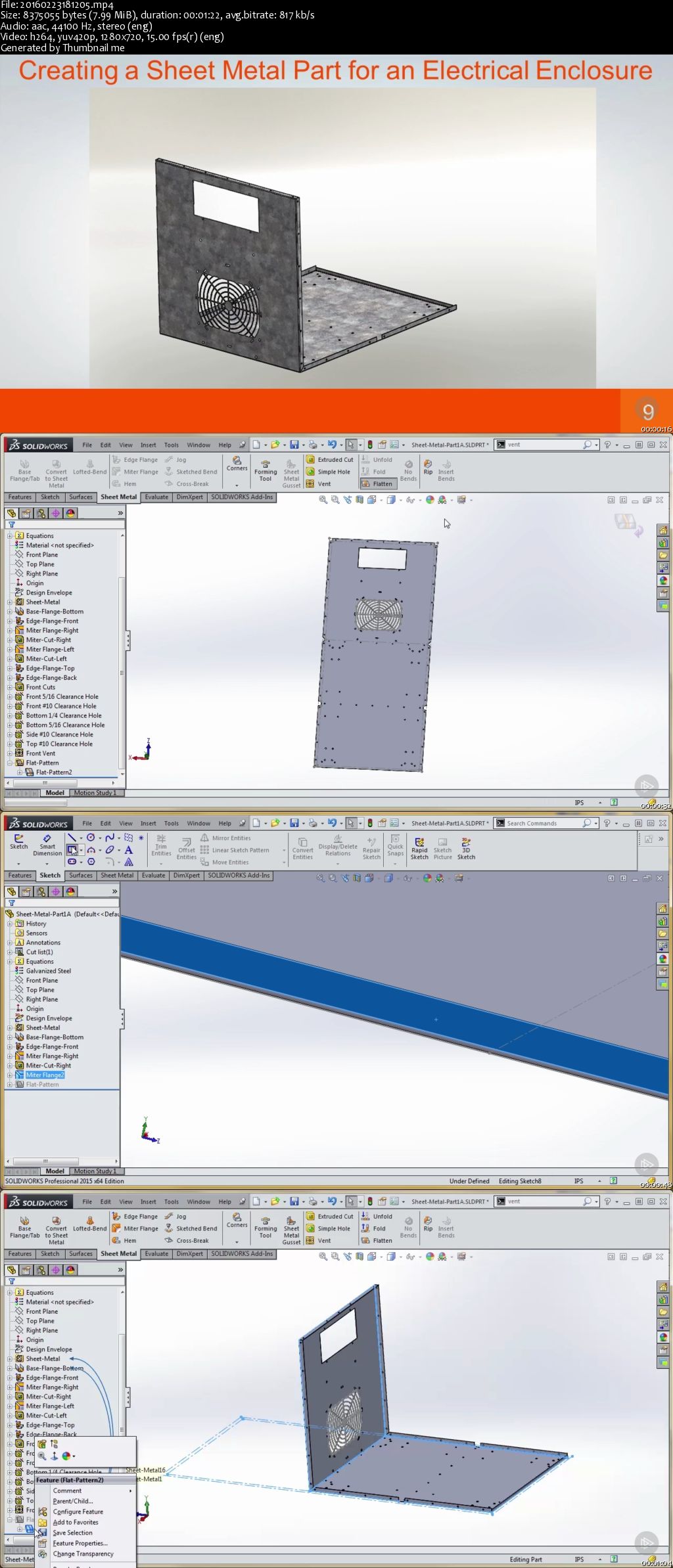Click Save Selection in the context menu
Image resolution: width=673 pixels, height=1568 pixels.
click(72, 1533)
